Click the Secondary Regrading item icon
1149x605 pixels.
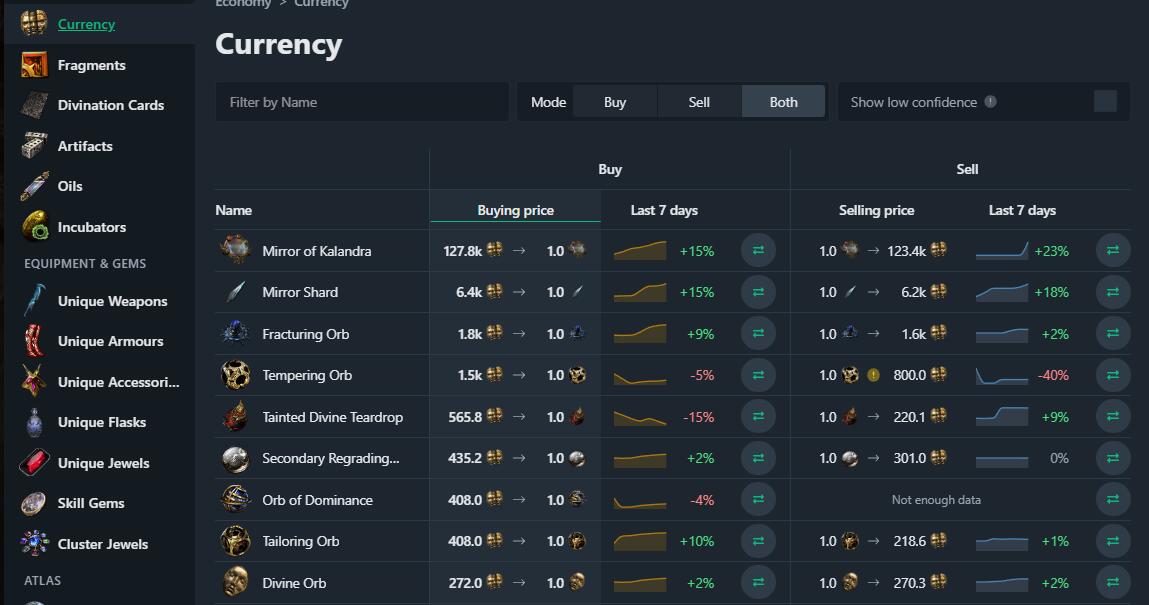[236, 459]
